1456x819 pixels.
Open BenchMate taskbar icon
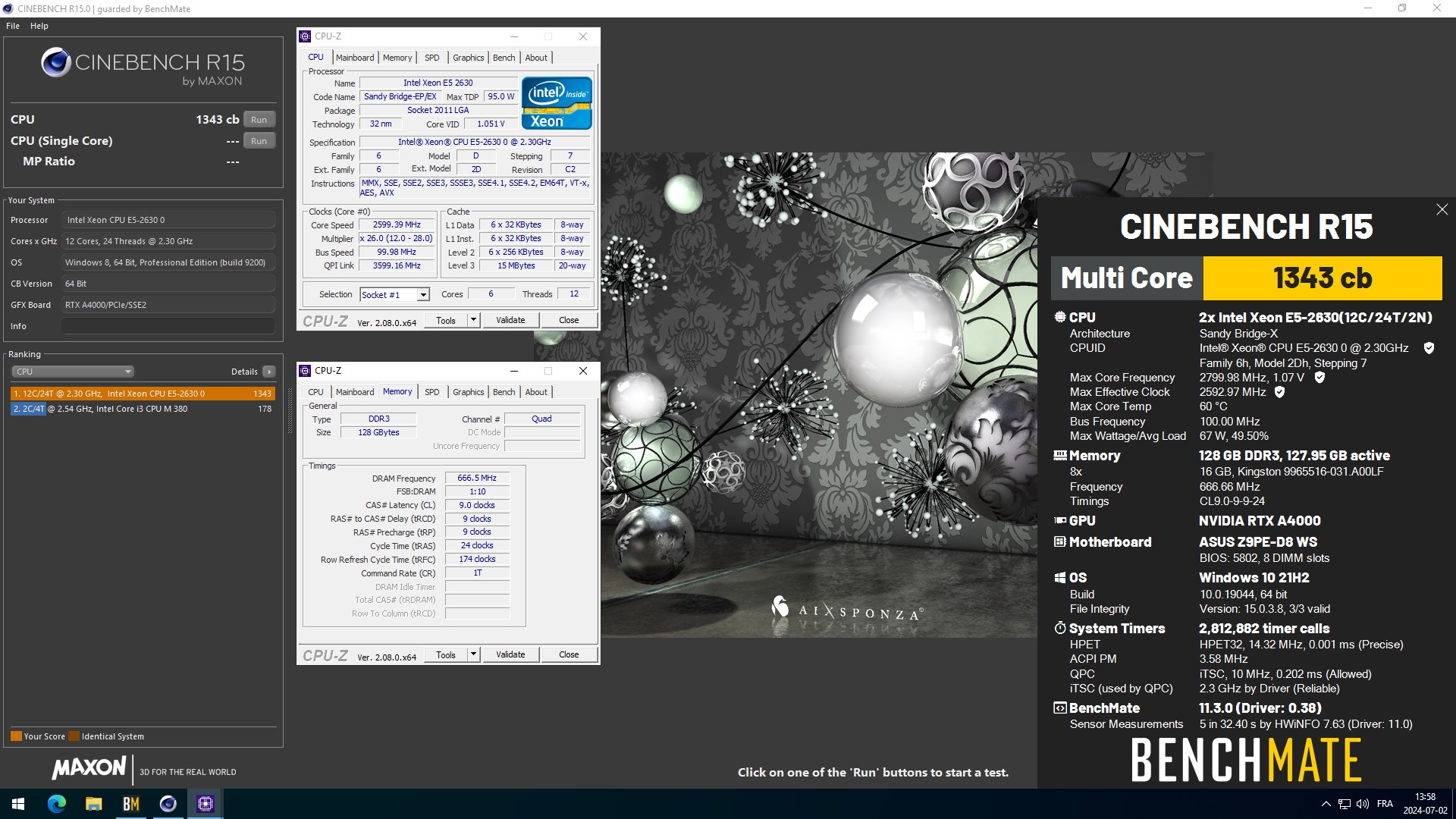point(130,804)
